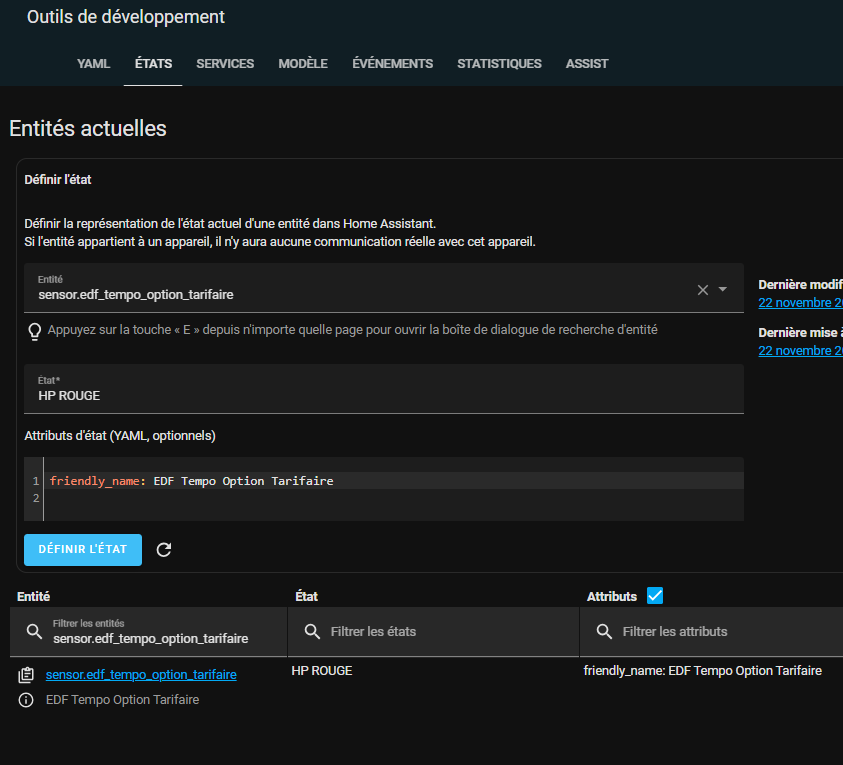
Task: Click the refresh icon beside Définir l'état
Action: [x=164, y=549]
